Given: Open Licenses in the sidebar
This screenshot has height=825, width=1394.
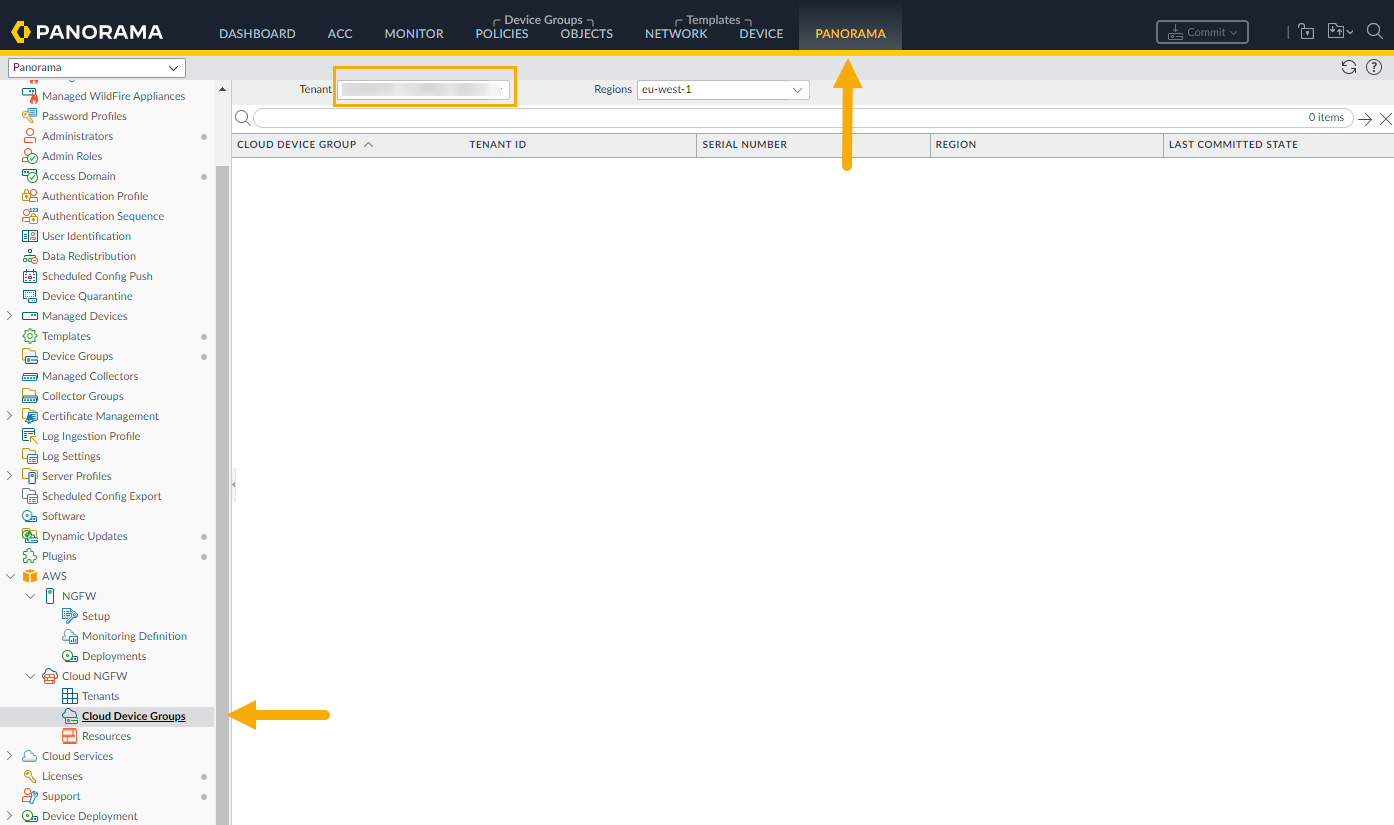Looking at the screenshot, I should (62, 776).
